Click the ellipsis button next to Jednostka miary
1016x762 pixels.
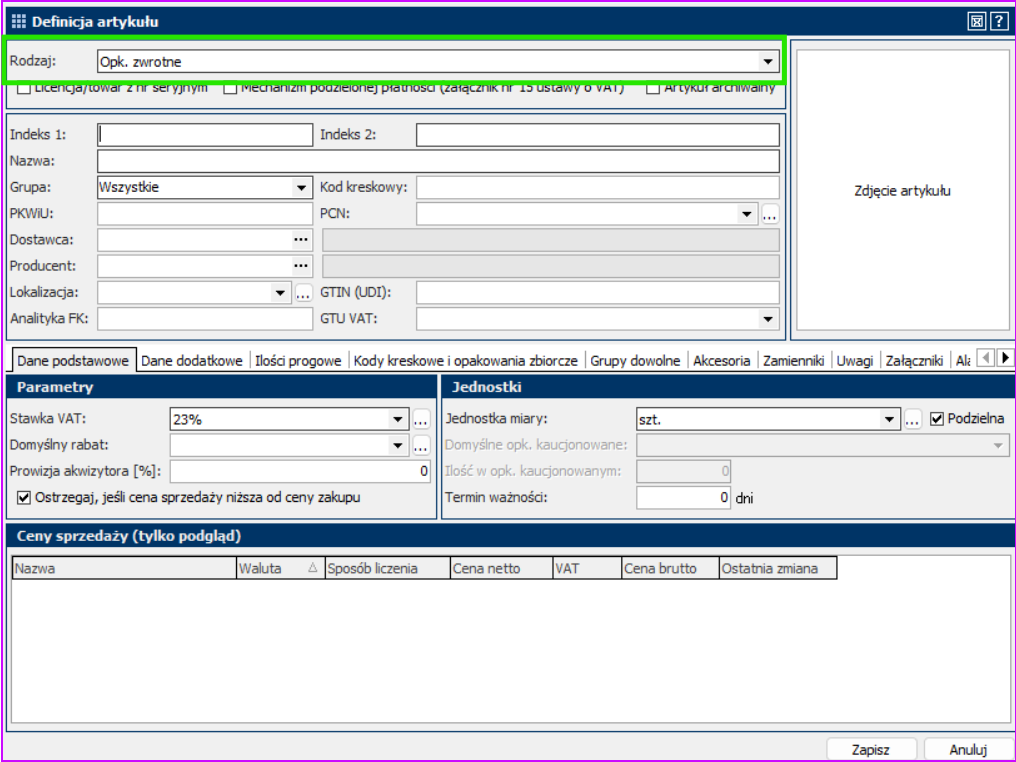pos(912,420)
